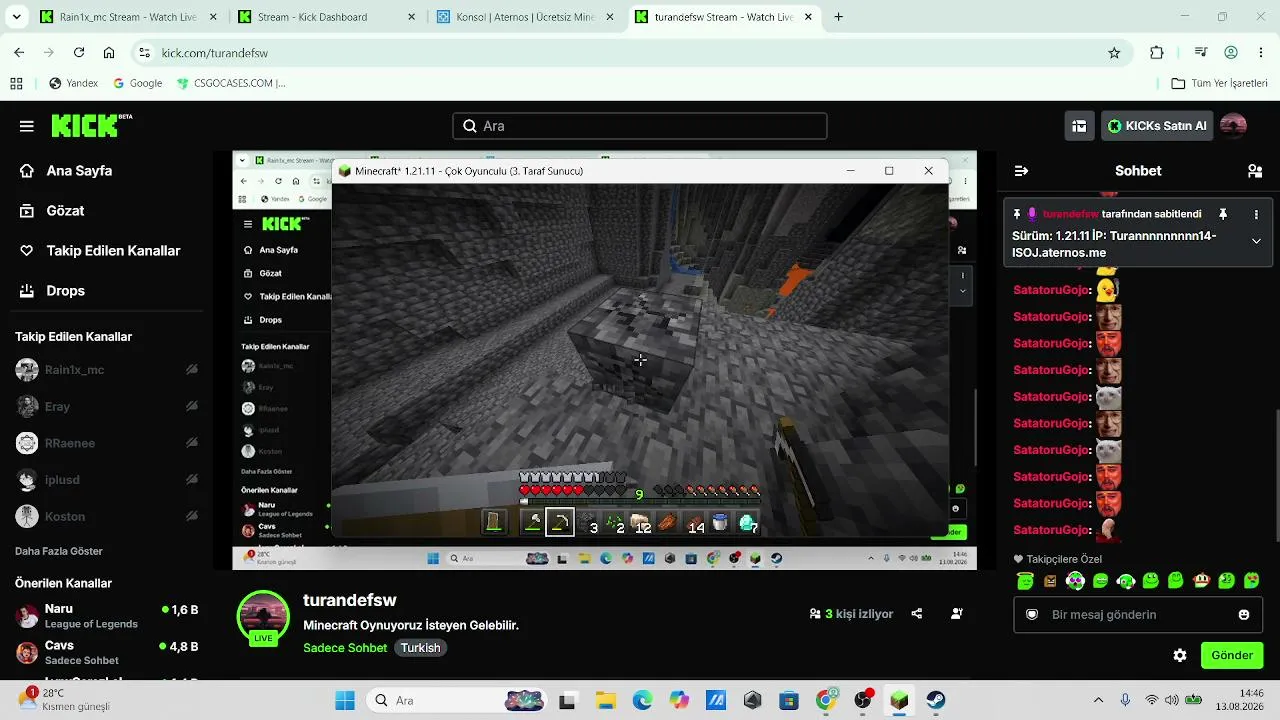
Task: Open the Google bookmark
Action: 137,83
